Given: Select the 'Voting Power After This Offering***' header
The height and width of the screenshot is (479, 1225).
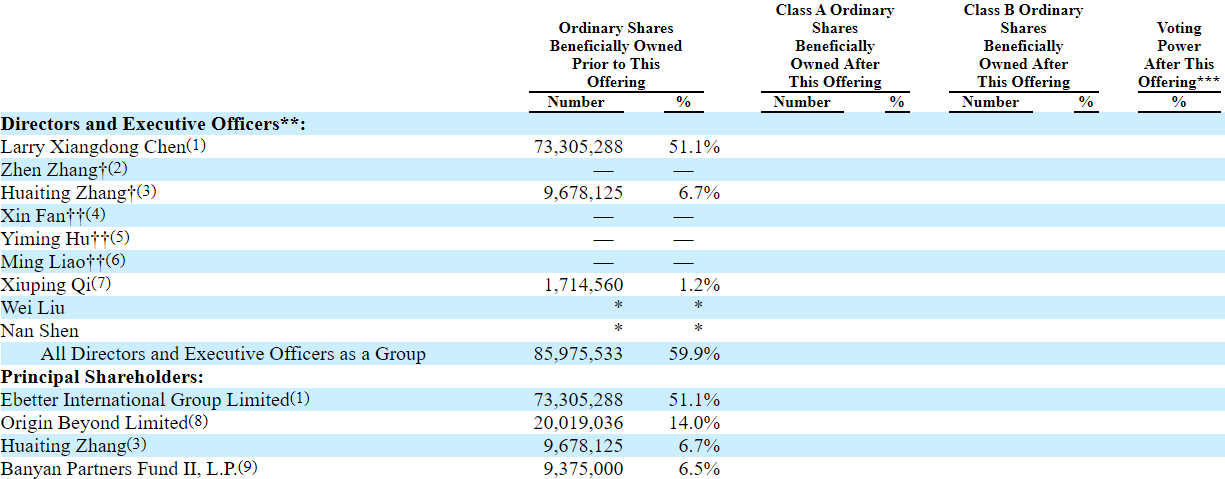Looking at the screenshot, I should [1179, 55].
